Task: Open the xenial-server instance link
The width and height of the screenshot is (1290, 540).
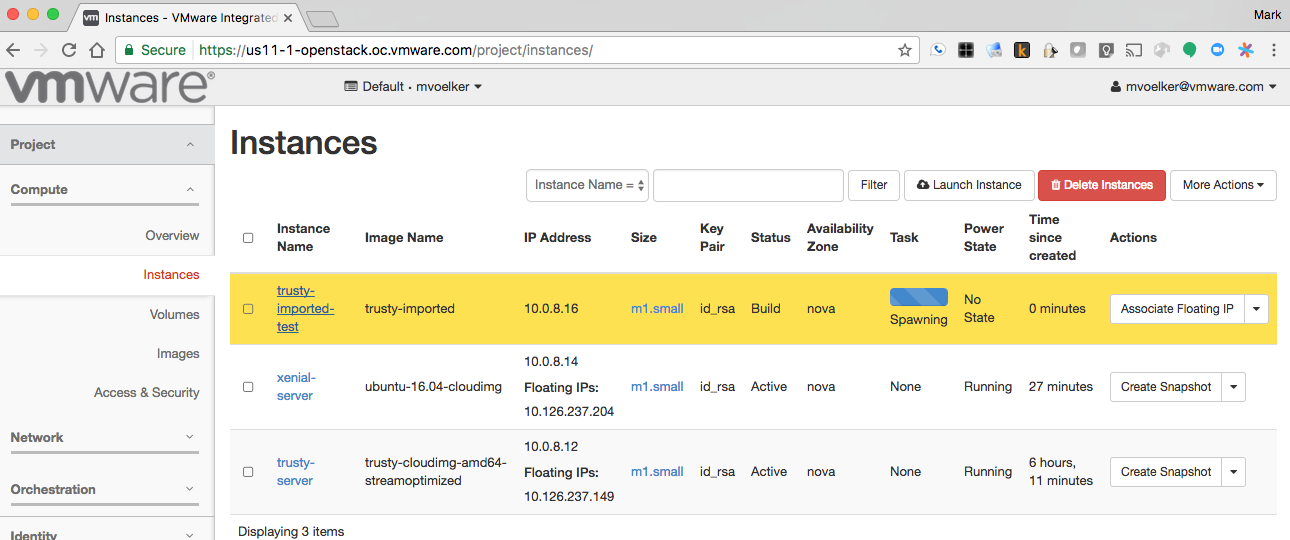Action: 295,387
